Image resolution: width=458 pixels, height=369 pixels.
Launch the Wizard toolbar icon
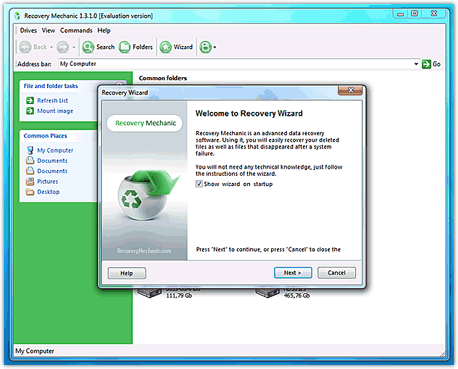tap(165, 47)
